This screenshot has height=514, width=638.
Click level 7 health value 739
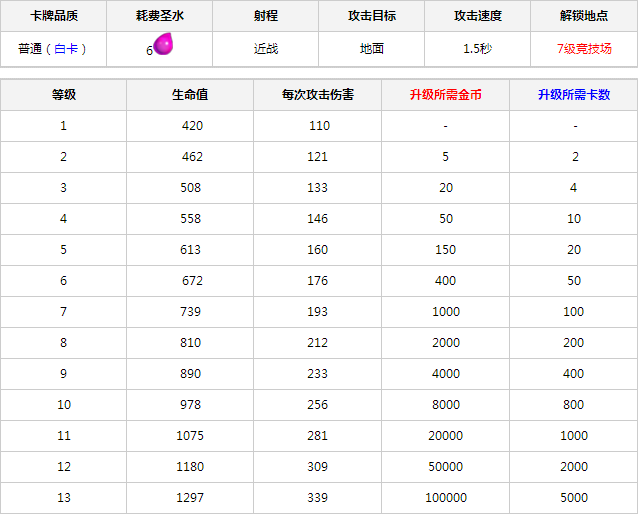tap(190, 312)
